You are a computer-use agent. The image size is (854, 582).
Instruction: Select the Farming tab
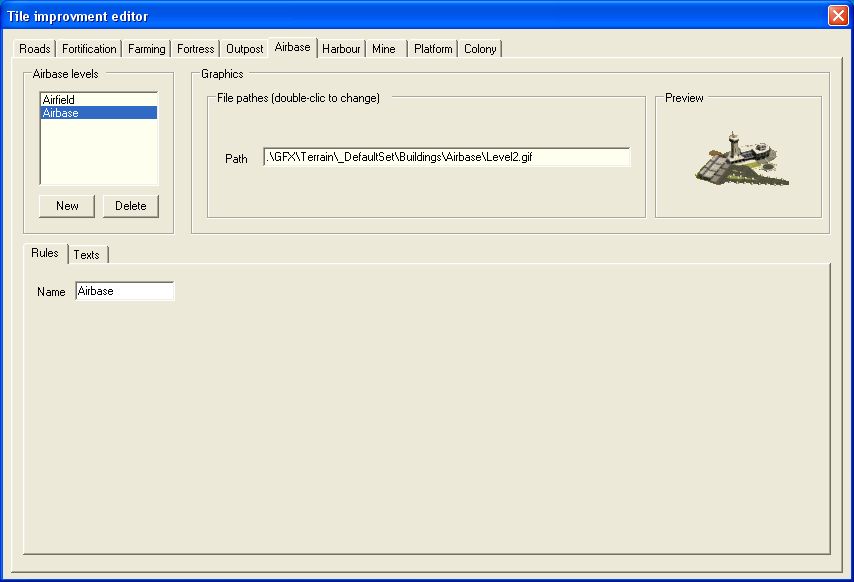click(x=147, y=49)
